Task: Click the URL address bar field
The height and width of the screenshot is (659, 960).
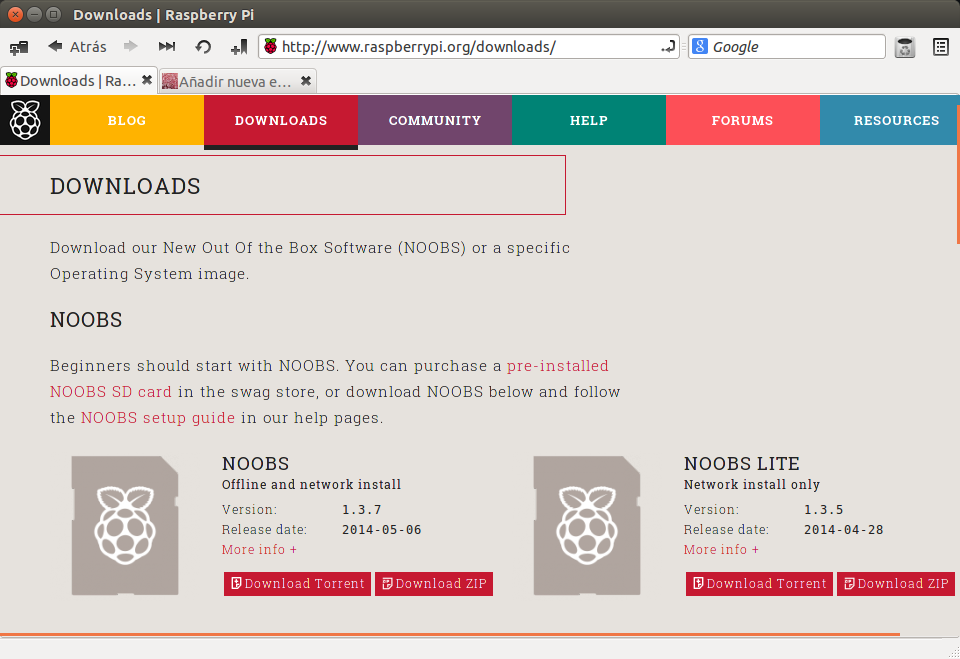Action: [460, 47]
